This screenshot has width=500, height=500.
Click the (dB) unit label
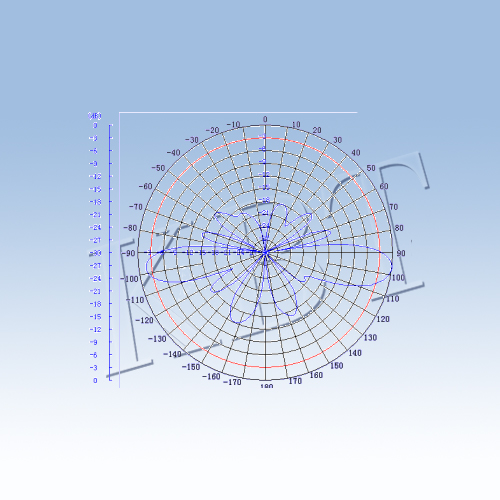pos(95,116)
